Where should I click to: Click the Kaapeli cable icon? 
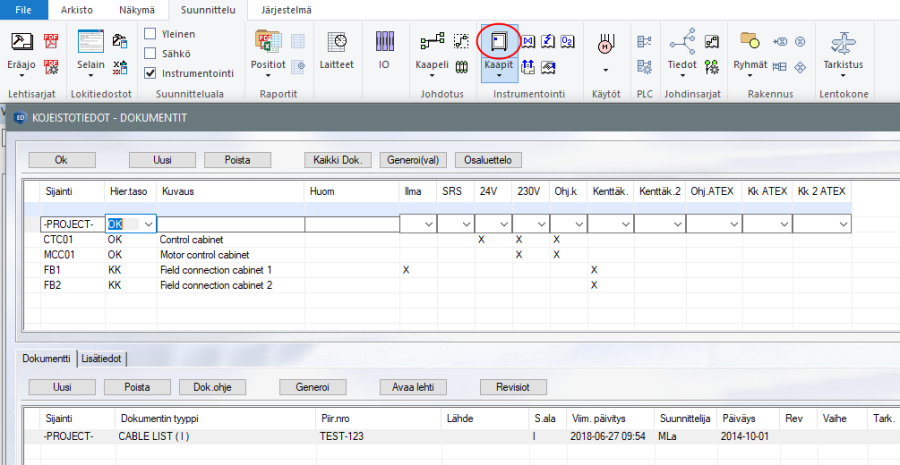[432, 42]
